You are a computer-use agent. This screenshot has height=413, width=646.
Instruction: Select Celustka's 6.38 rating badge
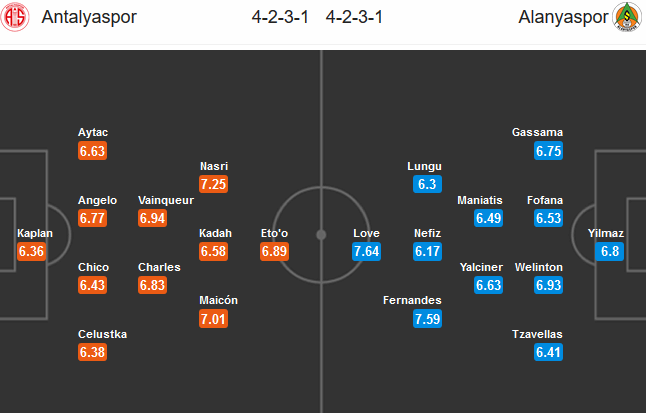click(x=92, y=352)
